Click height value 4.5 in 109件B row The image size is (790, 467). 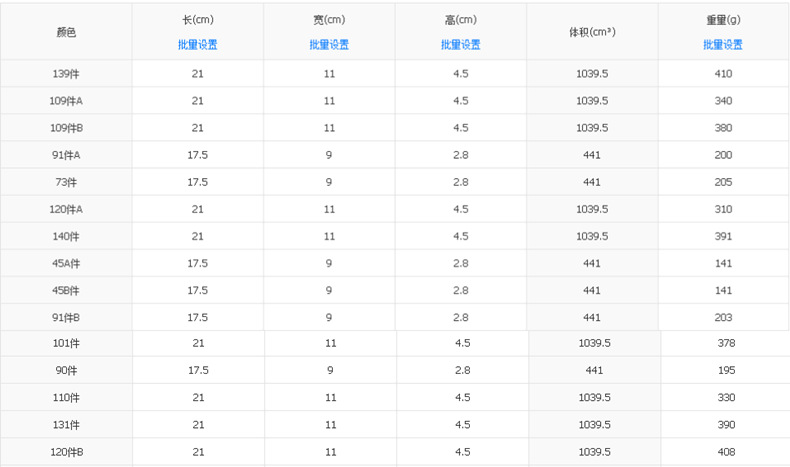point(460,128)
